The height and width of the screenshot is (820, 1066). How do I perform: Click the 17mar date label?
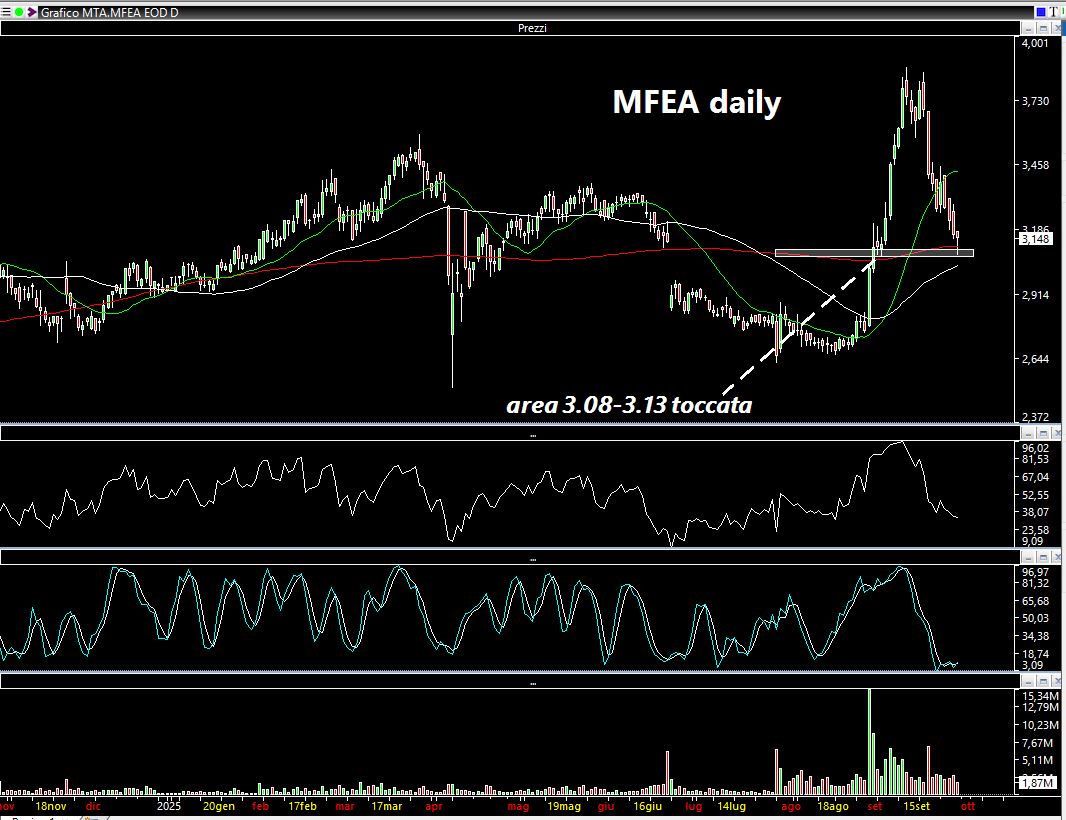(386, 806)
